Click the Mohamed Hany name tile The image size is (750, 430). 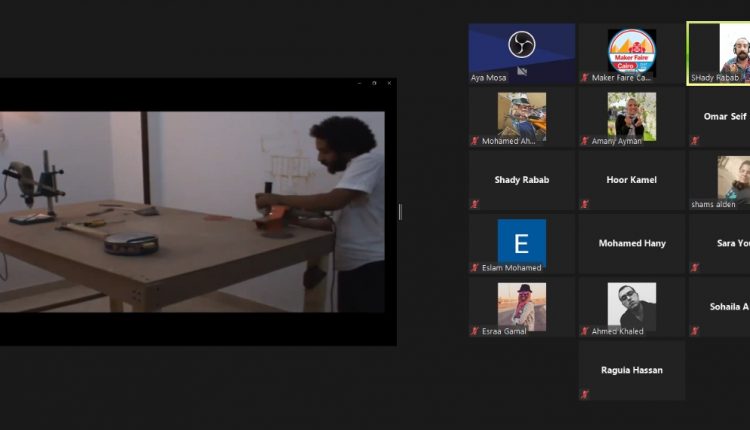pyautogui.click(x=632, y=243)
